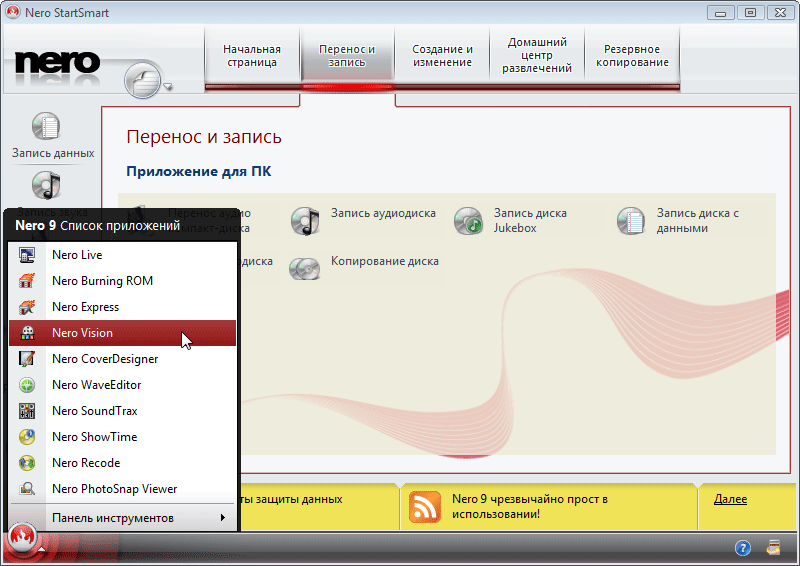Click the Nero Express icon

click(x=27, y=307)
